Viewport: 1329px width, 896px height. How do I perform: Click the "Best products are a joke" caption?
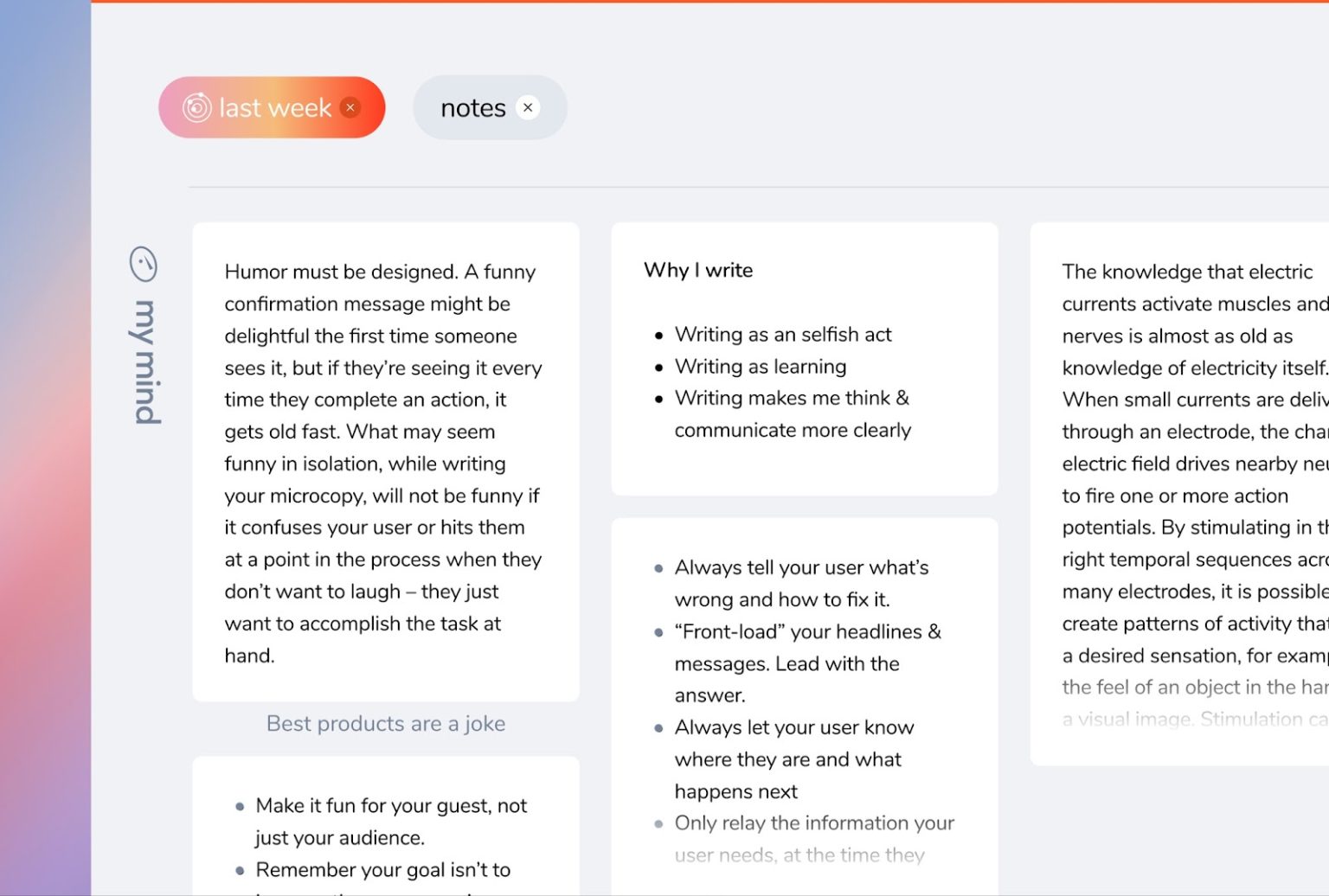click(385, 724)
